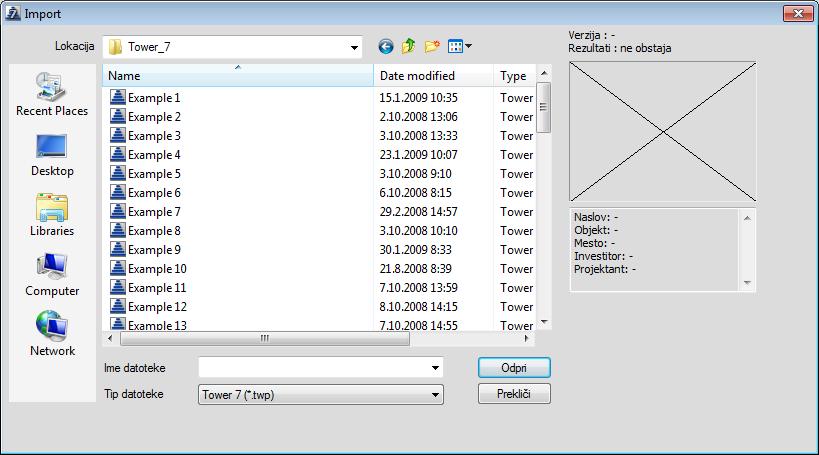The image size is (819, 455).
Task: Open the Desktop shortcut
Action: click(52, 155)
